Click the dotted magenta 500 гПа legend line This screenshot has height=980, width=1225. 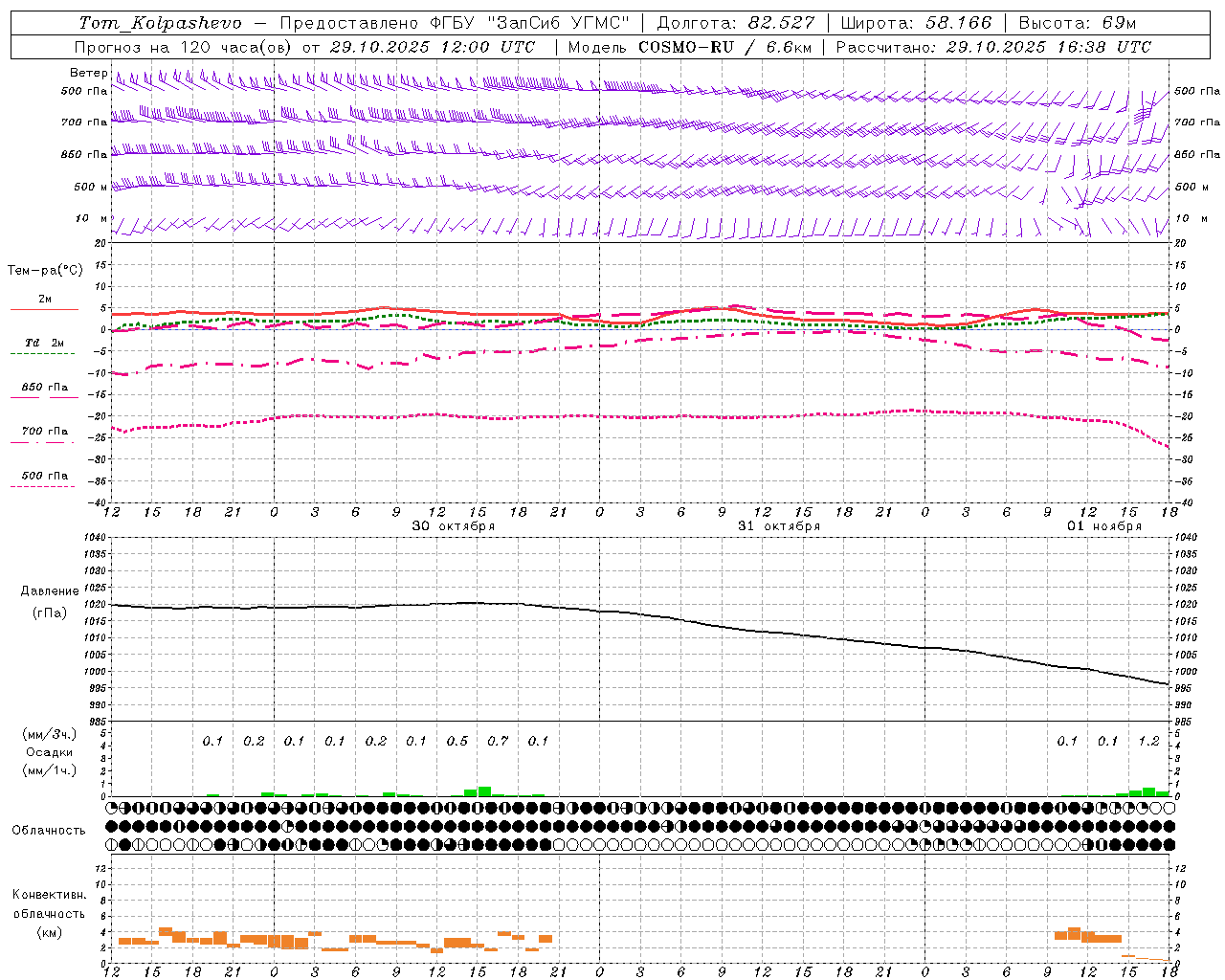[43, 487]
